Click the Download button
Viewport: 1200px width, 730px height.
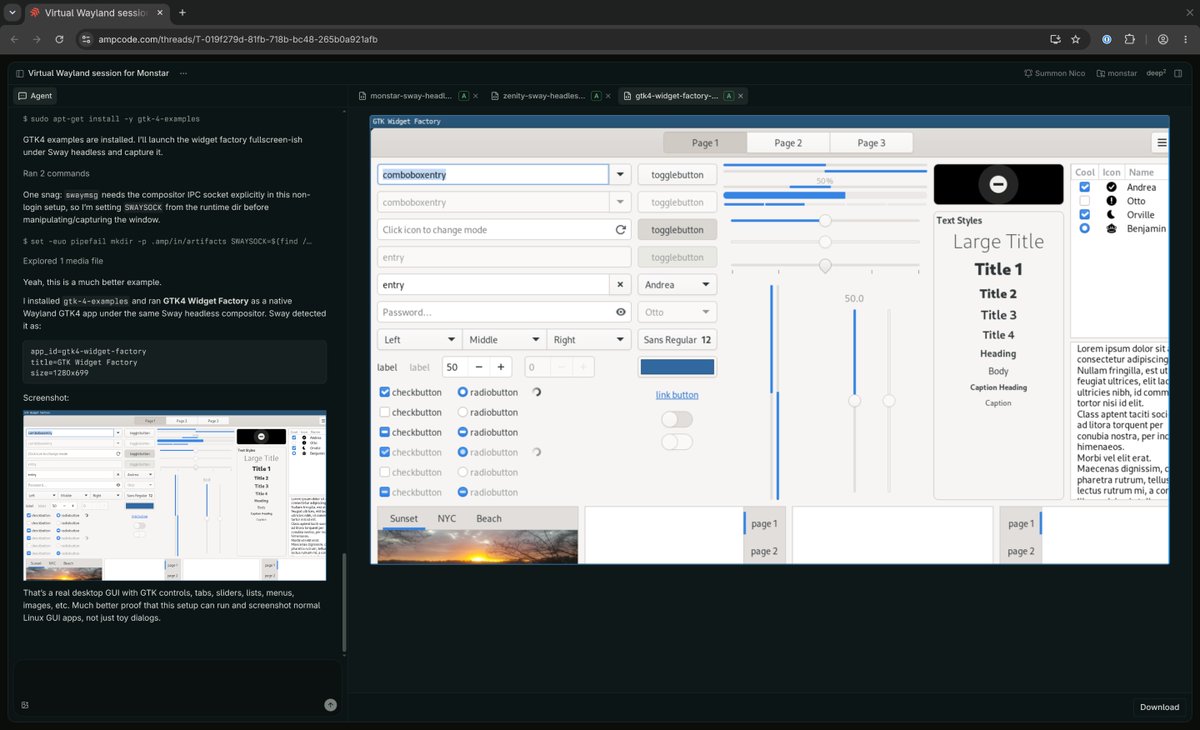(1159, 707)
